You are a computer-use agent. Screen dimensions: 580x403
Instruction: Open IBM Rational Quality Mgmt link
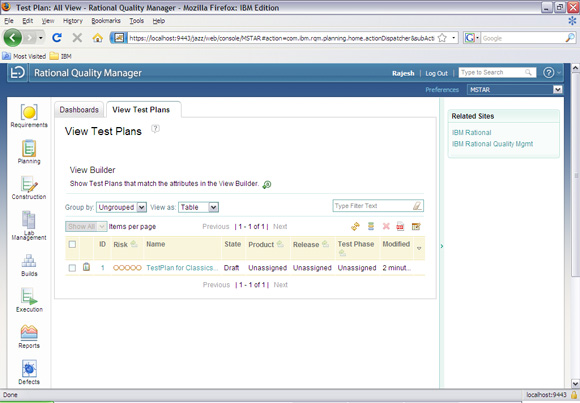[x=492, y=144]
